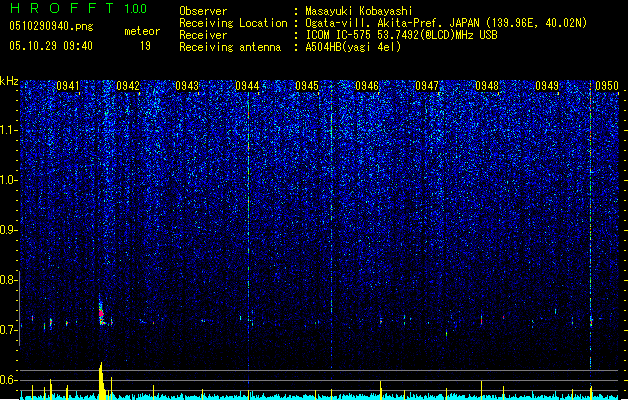Click the meteor count value 19
629x400 pixels.
pyautogui.click(x=145, y=46)
